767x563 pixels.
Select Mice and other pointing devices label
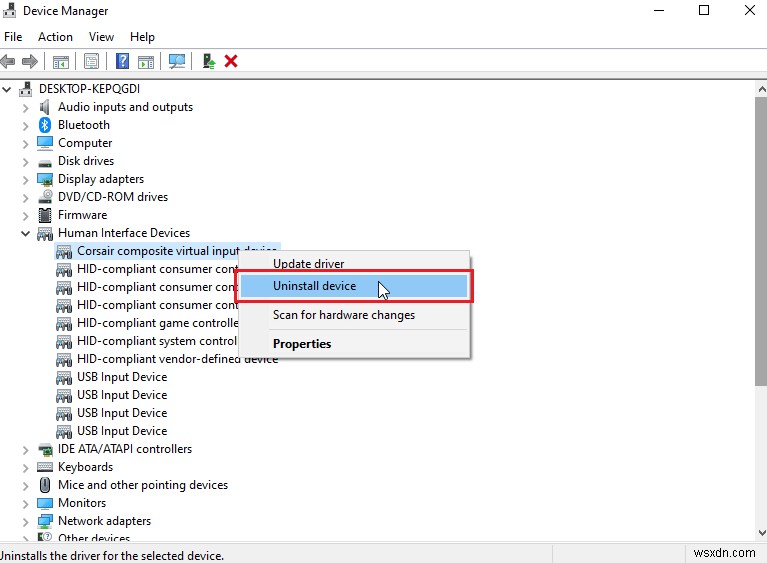[x=143, y=485]
